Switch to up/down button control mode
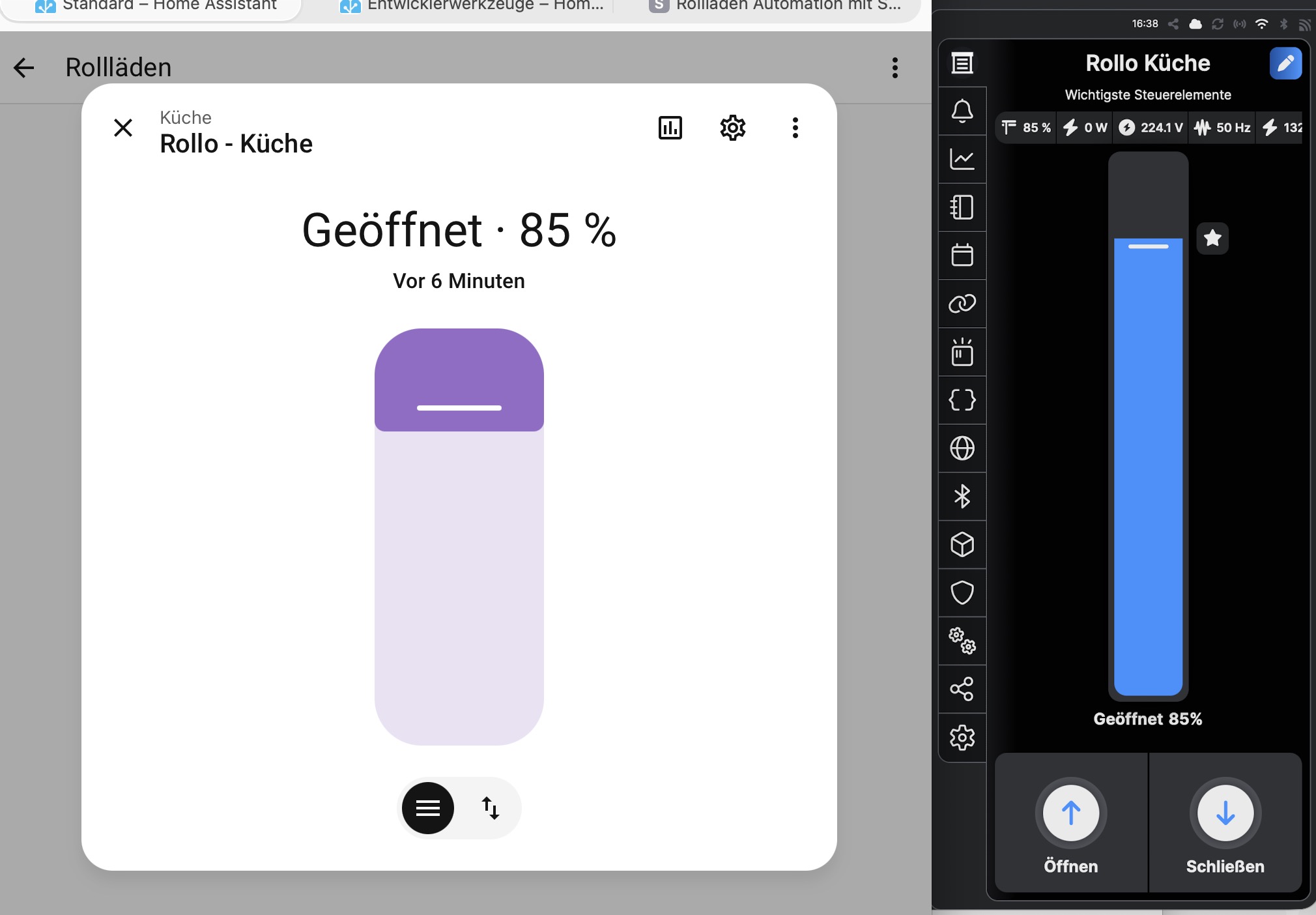Screen dimensions: 1316x915 (491, 808)
